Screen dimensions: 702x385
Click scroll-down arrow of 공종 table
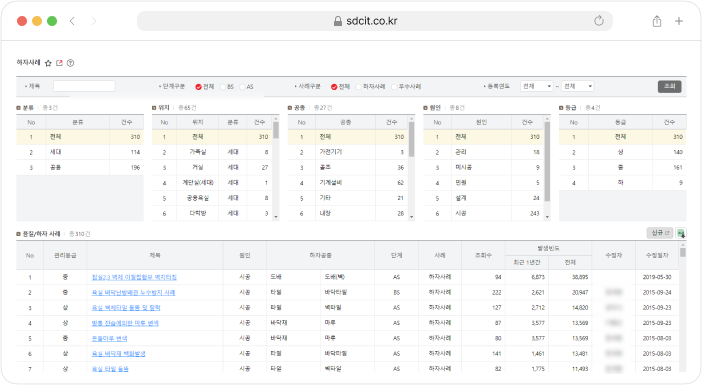pos(411,217)
